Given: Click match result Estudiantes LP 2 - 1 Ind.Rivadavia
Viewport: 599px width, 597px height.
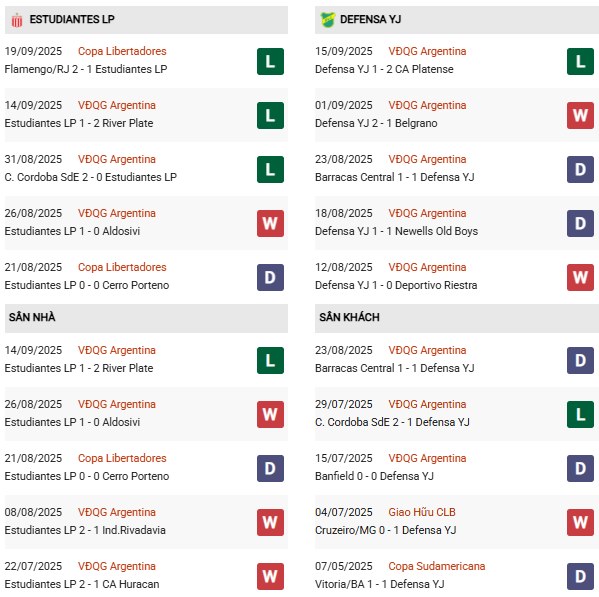Looking at the screenshot, I should tap(85, 530).
